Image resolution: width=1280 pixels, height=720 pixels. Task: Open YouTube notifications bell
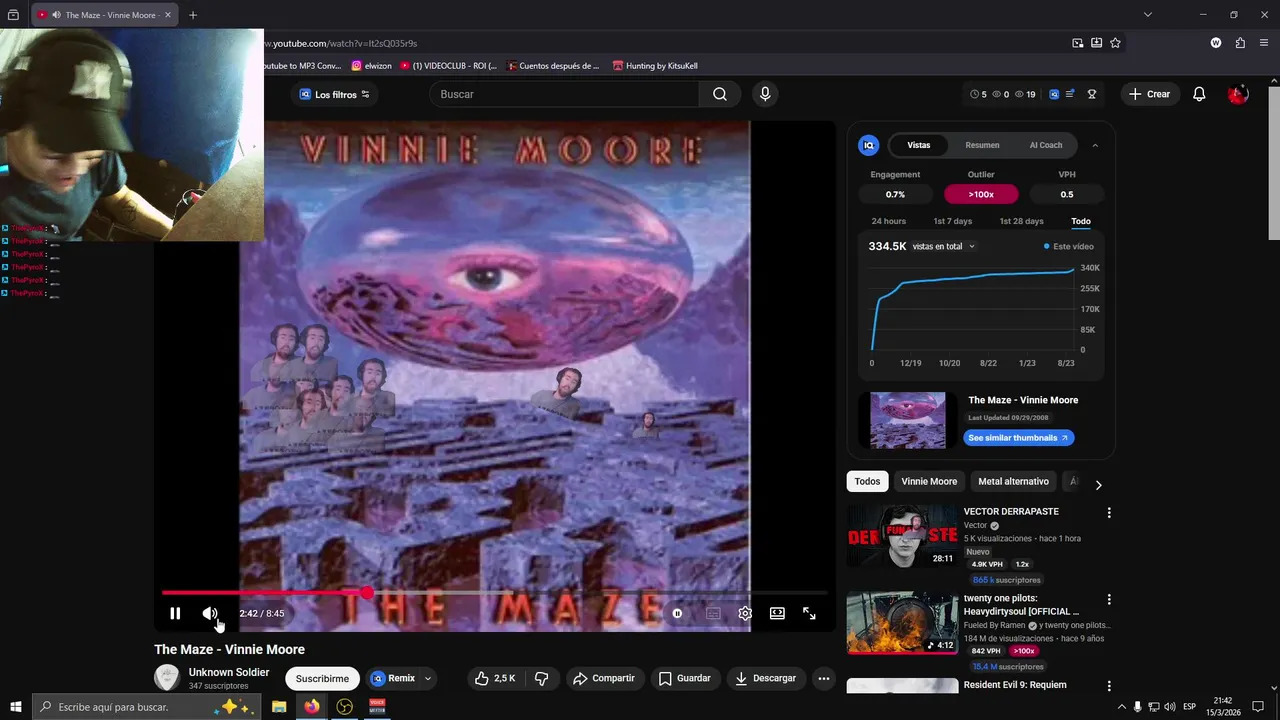[1199, 94]
